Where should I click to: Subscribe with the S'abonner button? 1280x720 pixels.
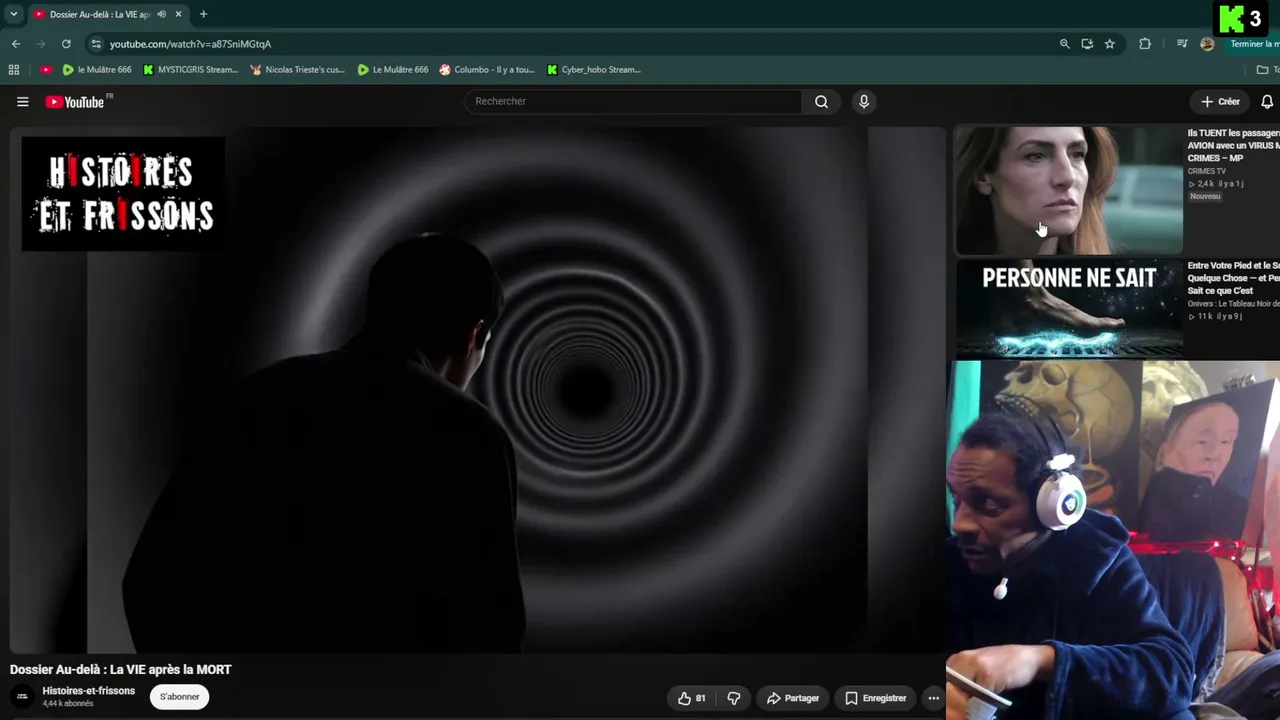[x=180, y=697]
